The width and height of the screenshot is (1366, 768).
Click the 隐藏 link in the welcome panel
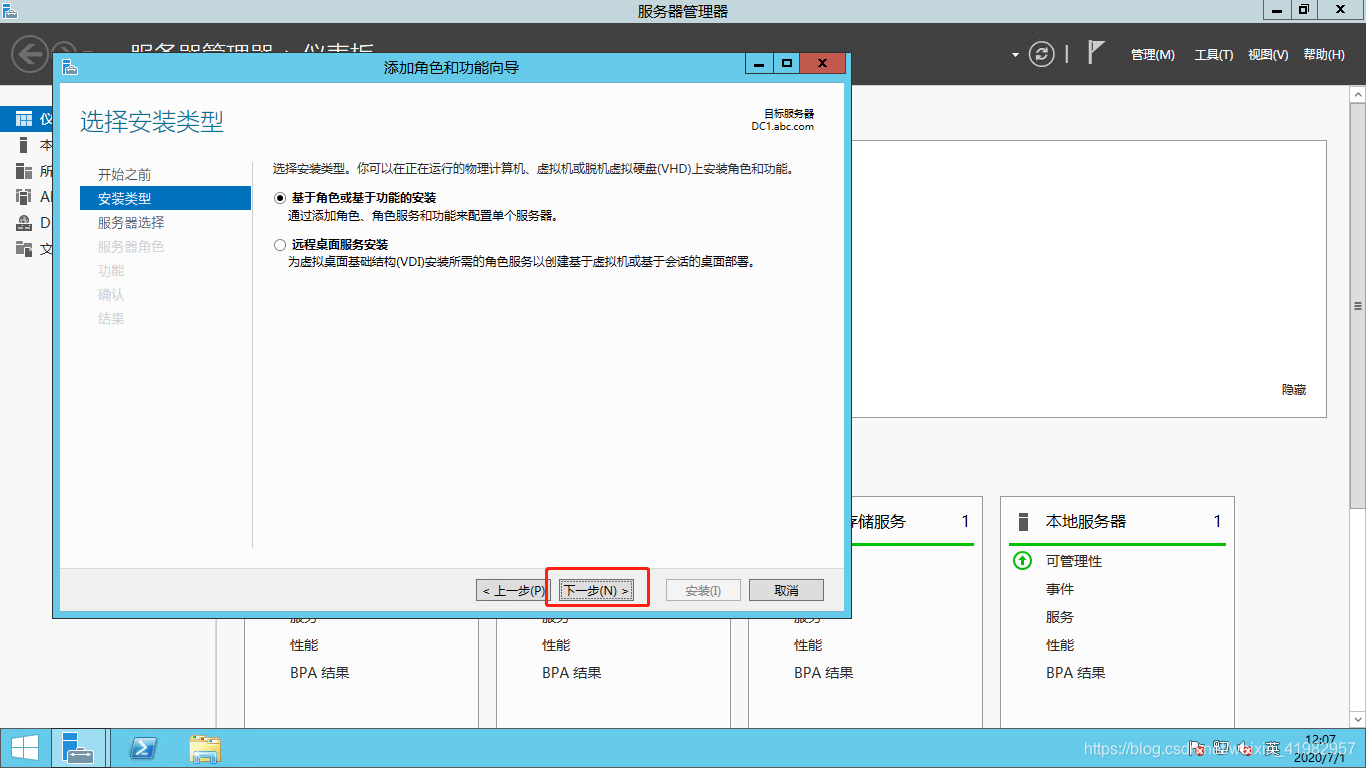pos(1294,390)
